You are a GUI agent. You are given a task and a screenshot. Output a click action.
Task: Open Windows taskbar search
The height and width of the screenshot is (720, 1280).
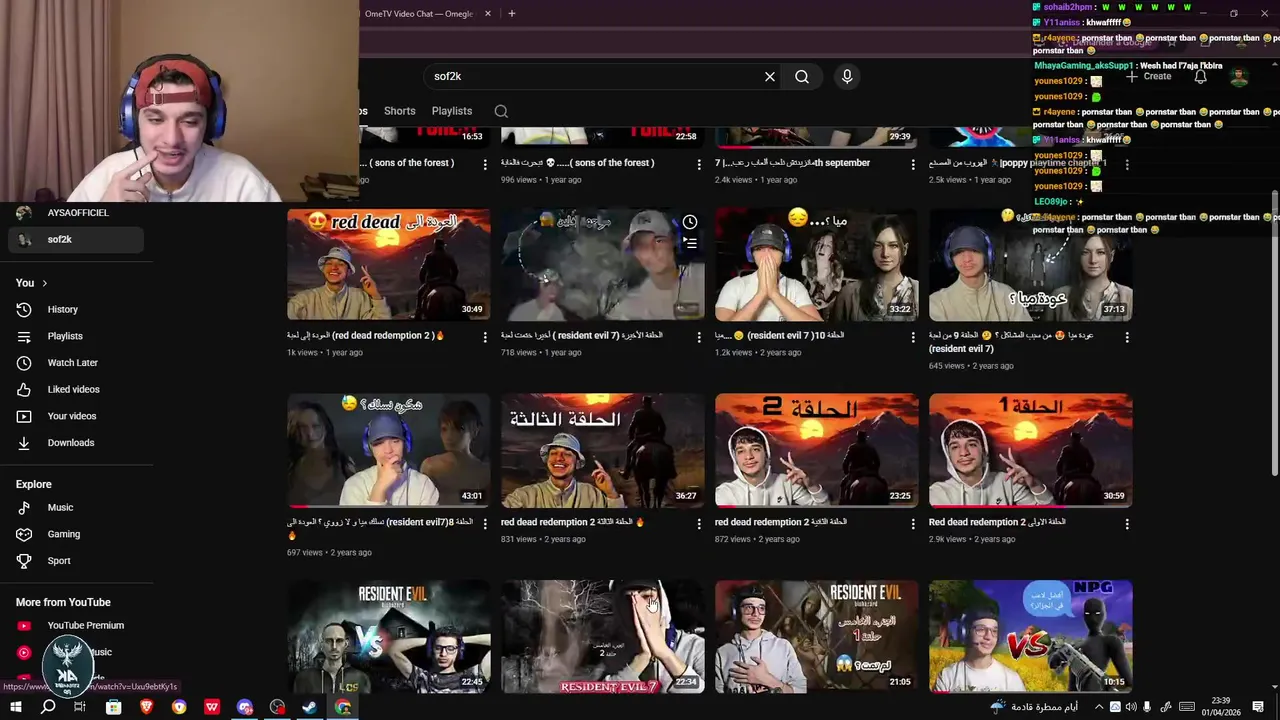(x=48, y=707)
